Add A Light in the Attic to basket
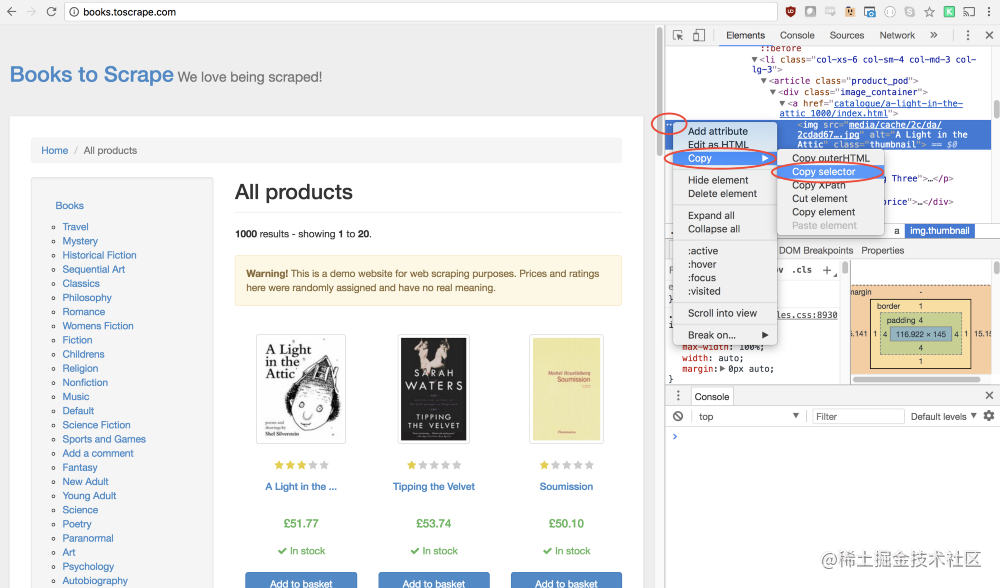Image resolution: width=1000 pixels, height=588 pixels. pos(301,580)
